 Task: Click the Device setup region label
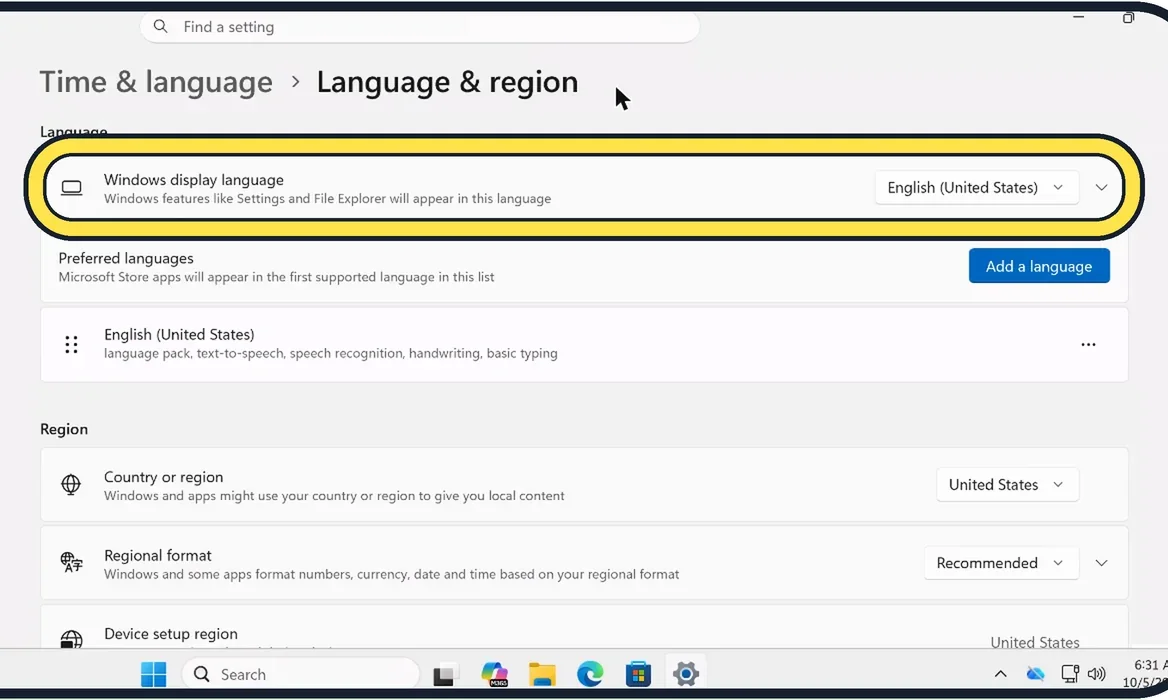point(171,634)
